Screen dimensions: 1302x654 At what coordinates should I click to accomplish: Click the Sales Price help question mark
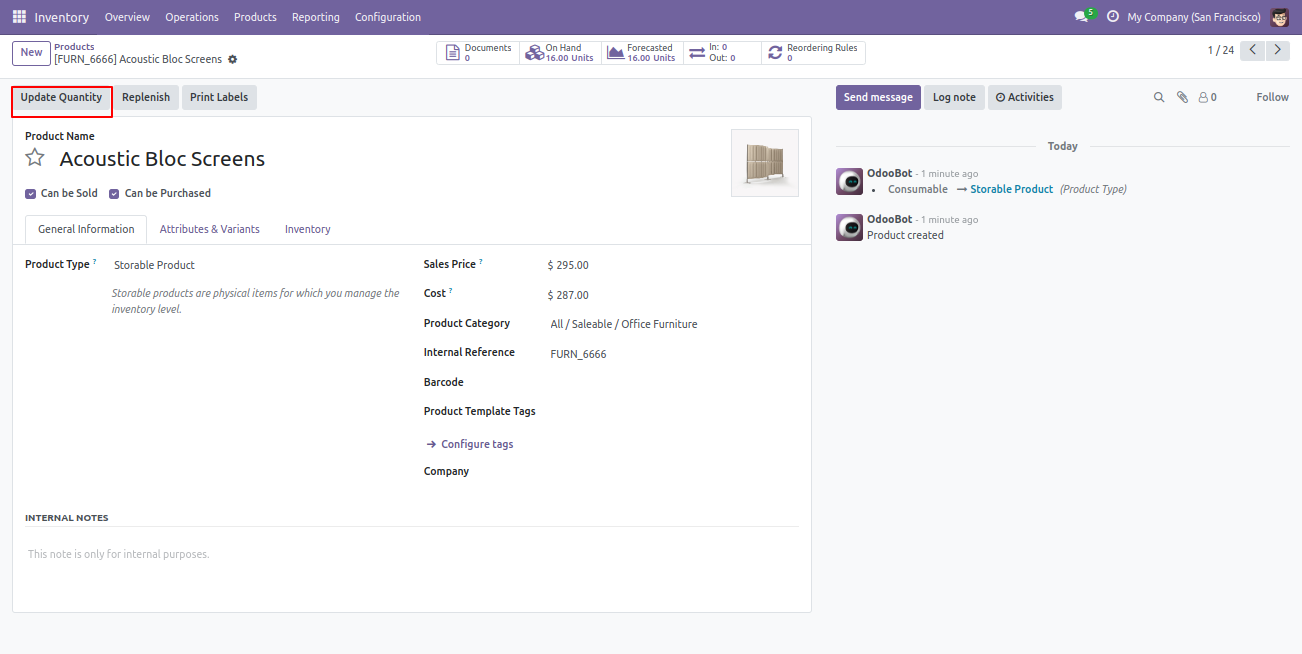(x=481, y=262)
